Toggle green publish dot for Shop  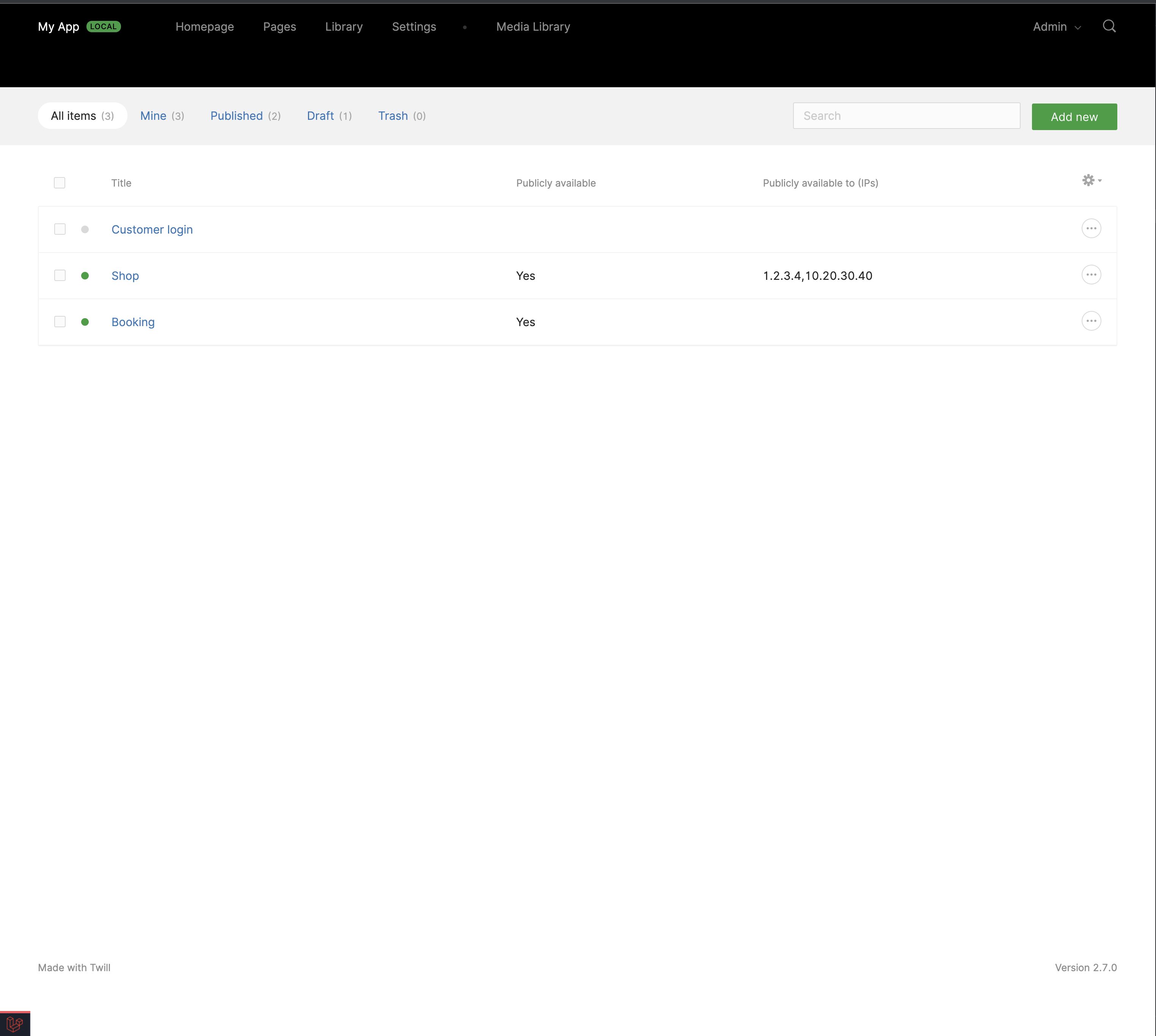[x=85, y=276]
